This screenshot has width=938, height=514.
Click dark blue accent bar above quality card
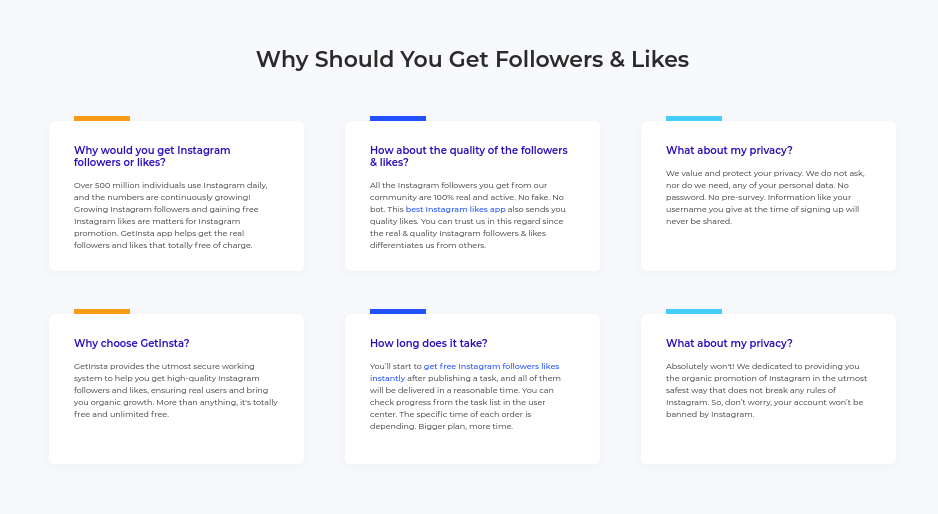(398, 118)
